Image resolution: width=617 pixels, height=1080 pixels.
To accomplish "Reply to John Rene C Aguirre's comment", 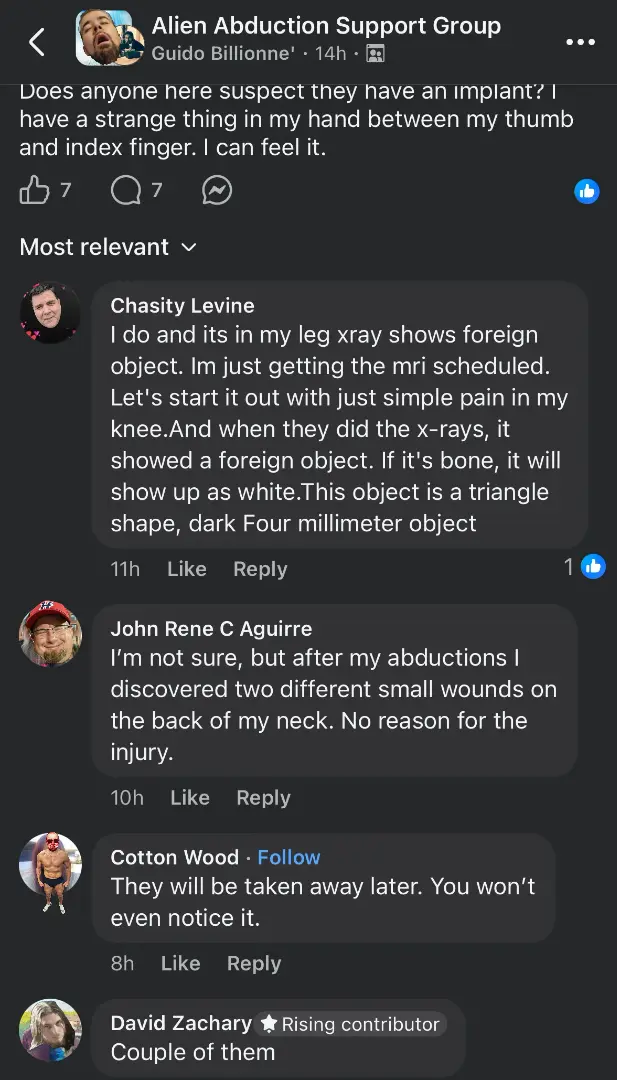I will coord(263,798).
